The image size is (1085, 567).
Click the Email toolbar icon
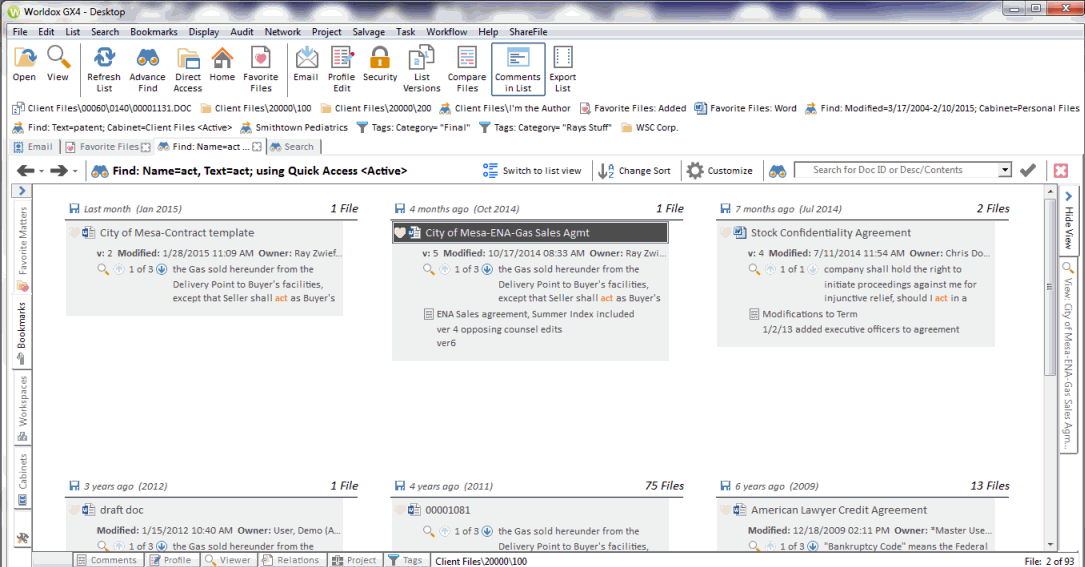[306, 64]
